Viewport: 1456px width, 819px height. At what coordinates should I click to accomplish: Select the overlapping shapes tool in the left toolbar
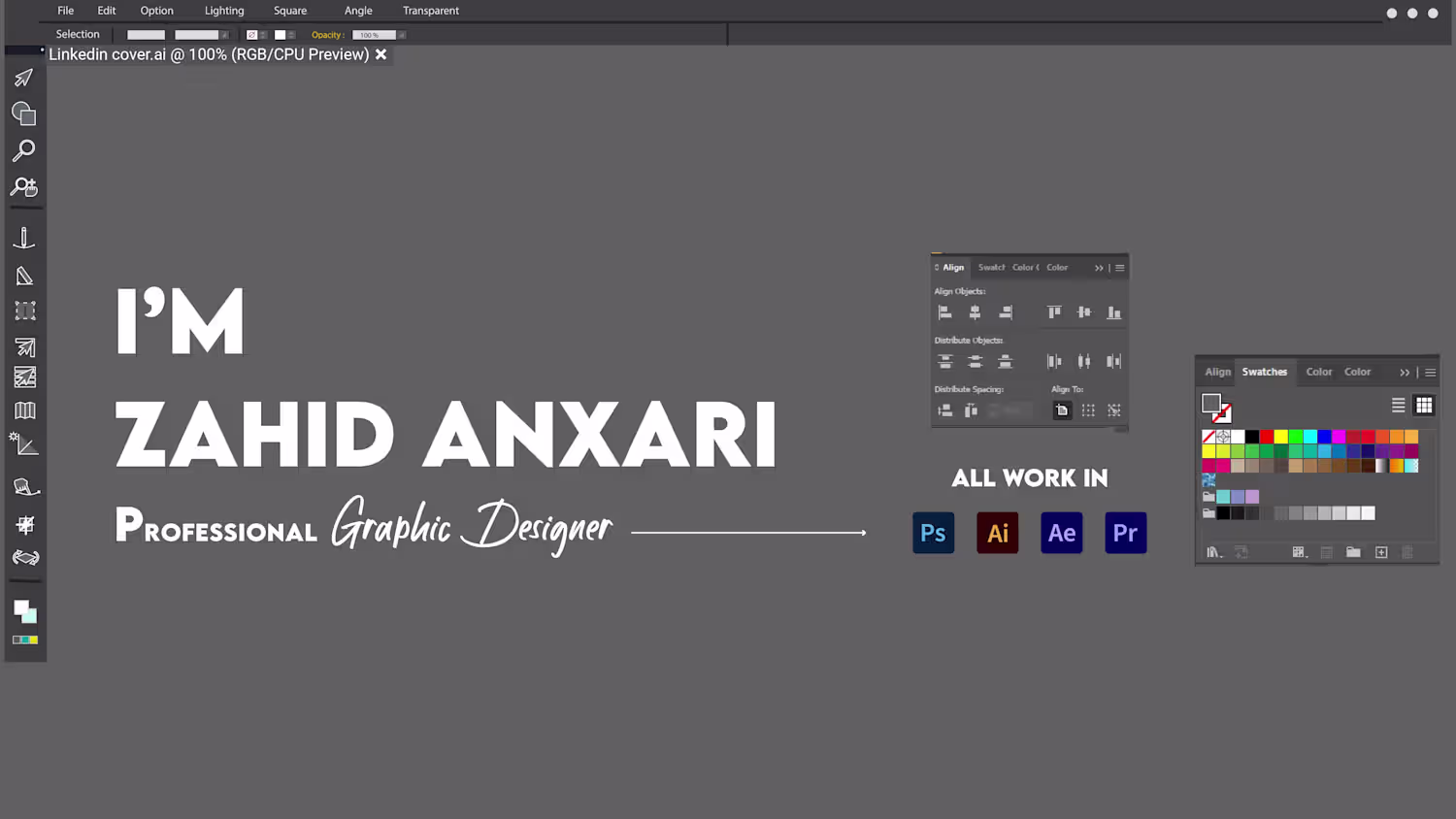coord(24,115)
